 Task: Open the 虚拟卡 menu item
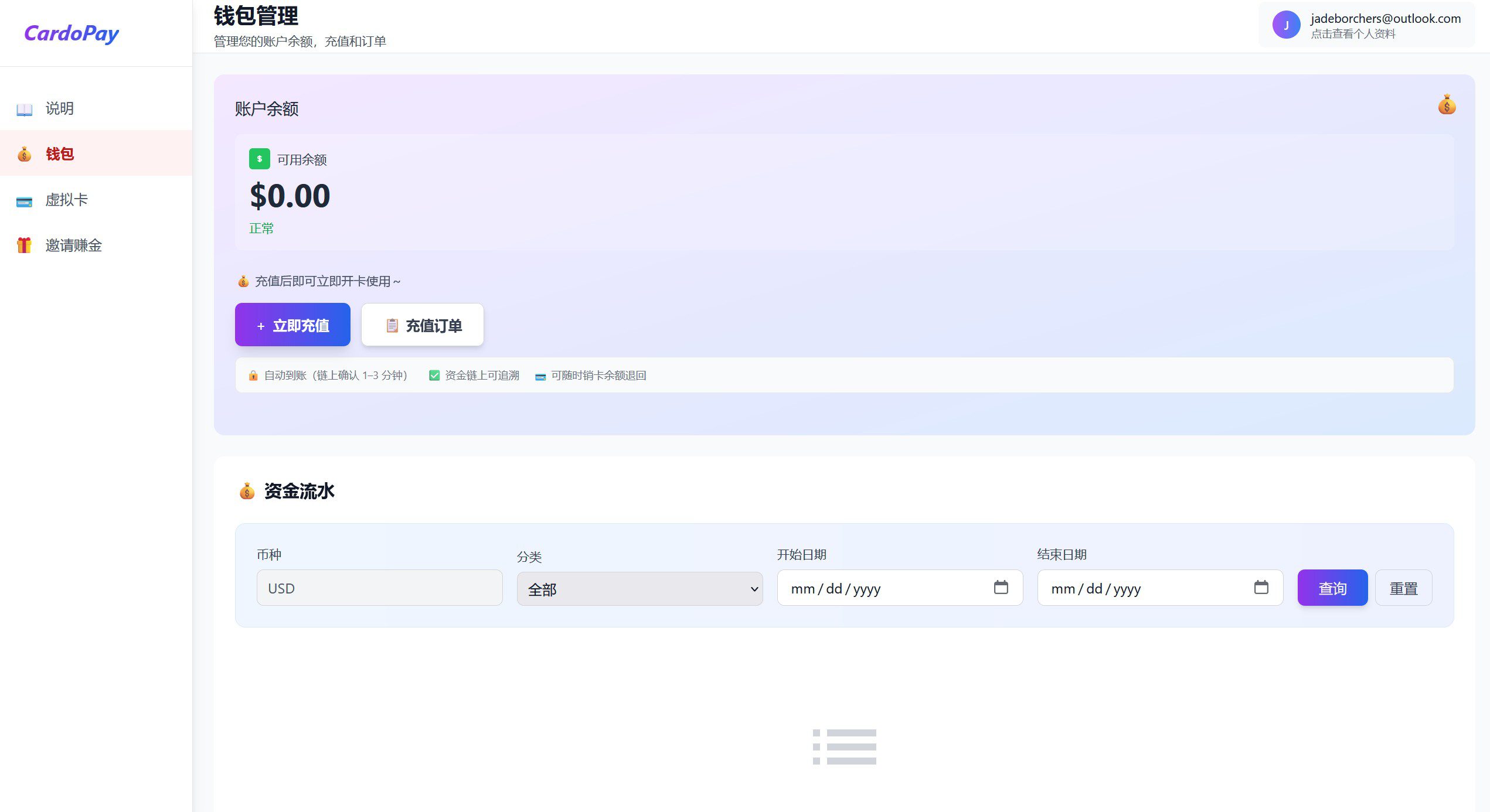66,200
